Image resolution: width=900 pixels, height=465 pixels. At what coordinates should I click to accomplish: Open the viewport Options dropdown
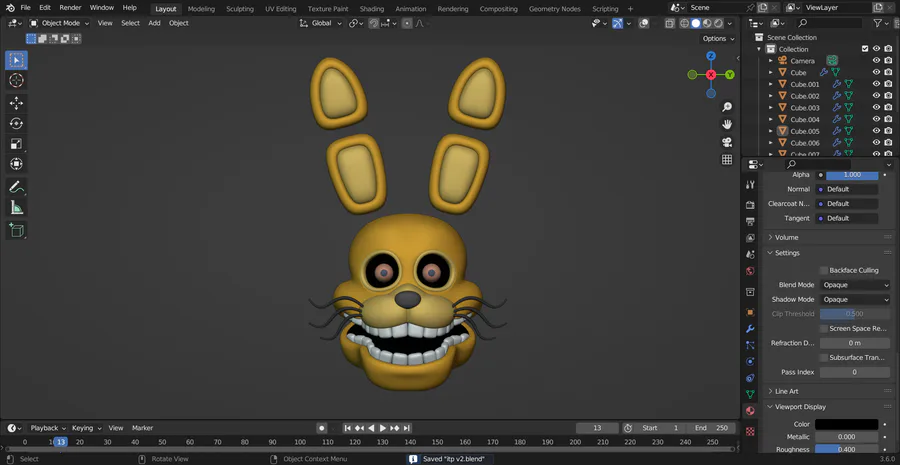719,39
